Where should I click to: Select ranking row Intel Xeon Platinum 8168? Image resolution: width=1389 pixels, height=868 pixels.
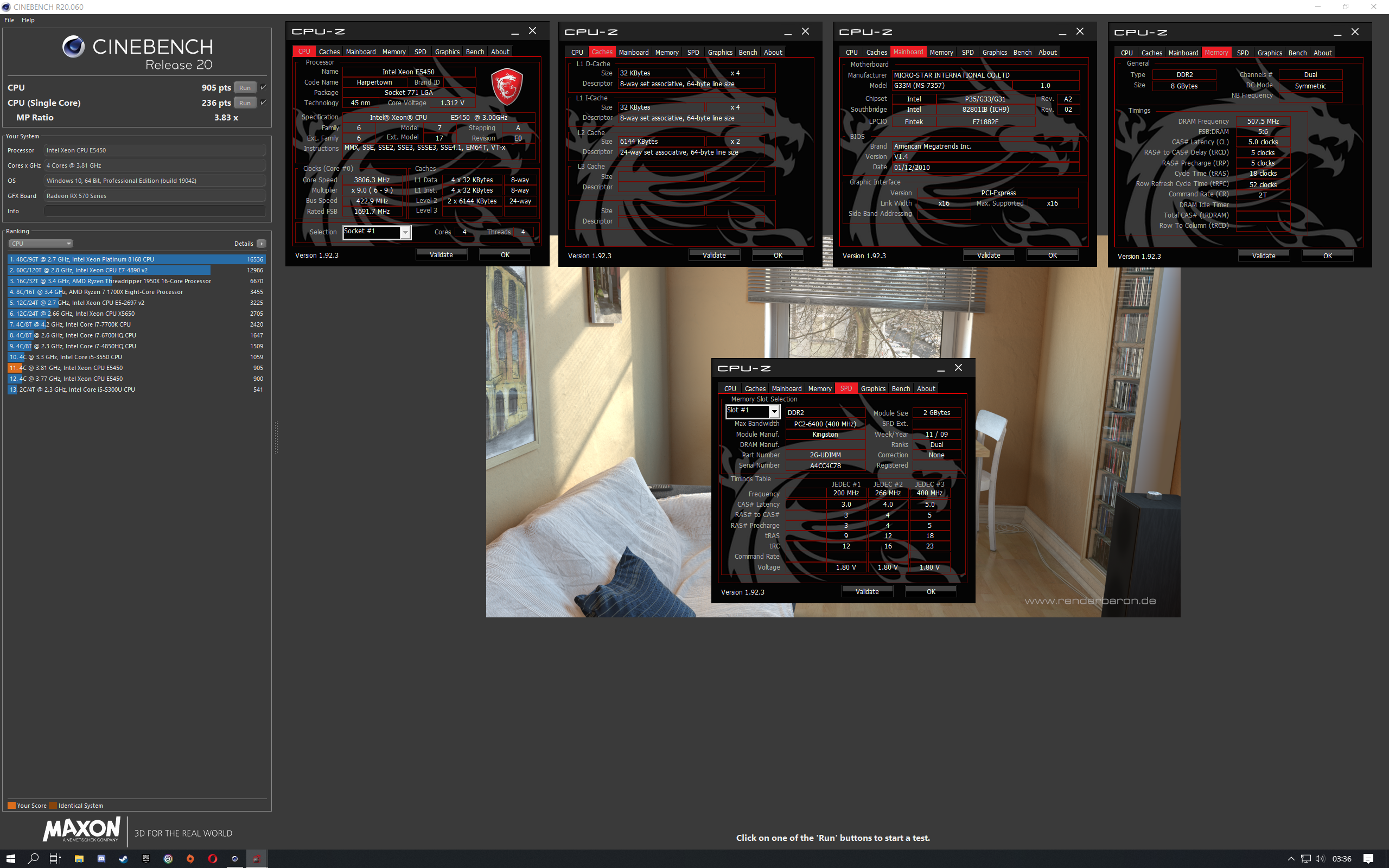pyautogui.click(x=136, y=259)
